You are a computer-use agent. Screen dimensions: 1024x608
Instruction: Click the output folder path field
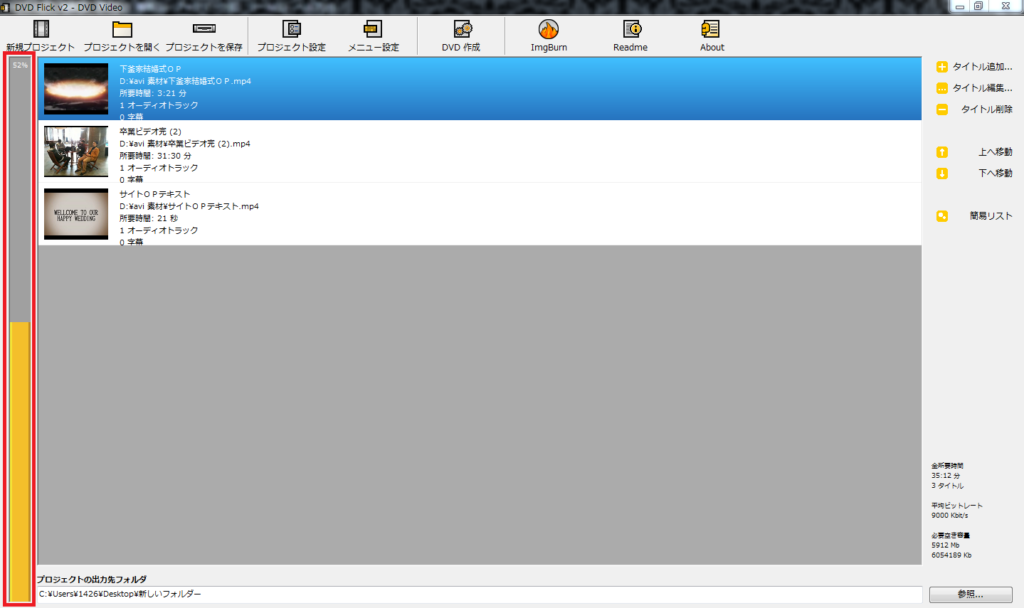479,594
